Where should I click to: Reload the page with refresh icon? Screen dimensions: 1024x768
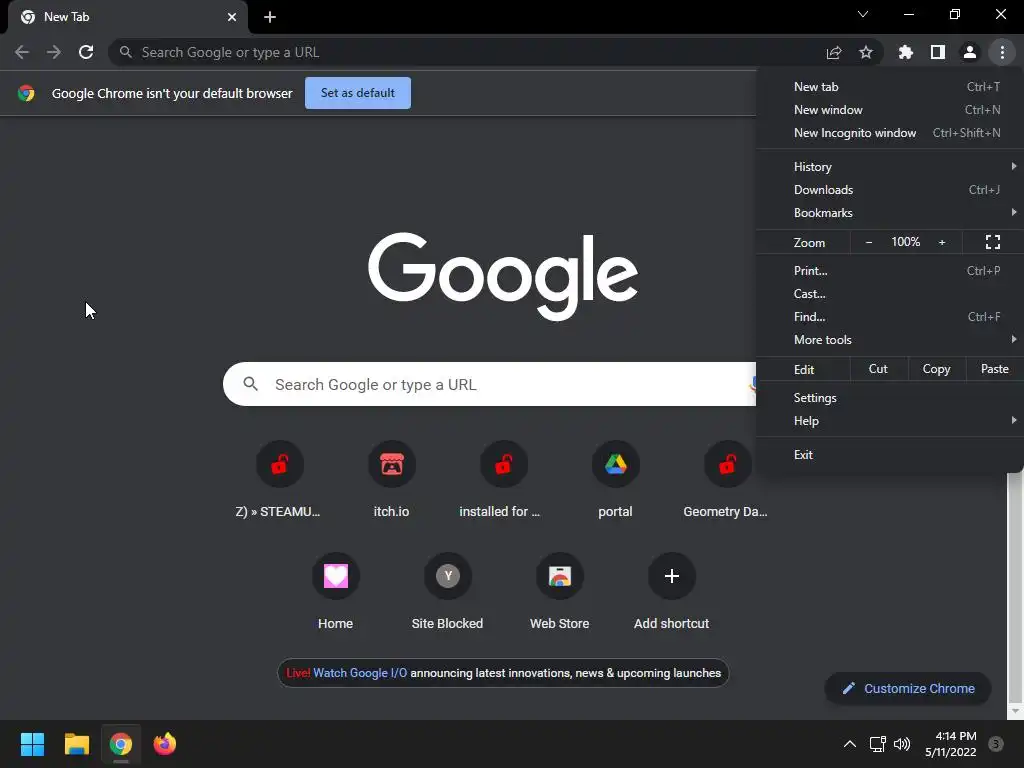(x=86, y=52)
